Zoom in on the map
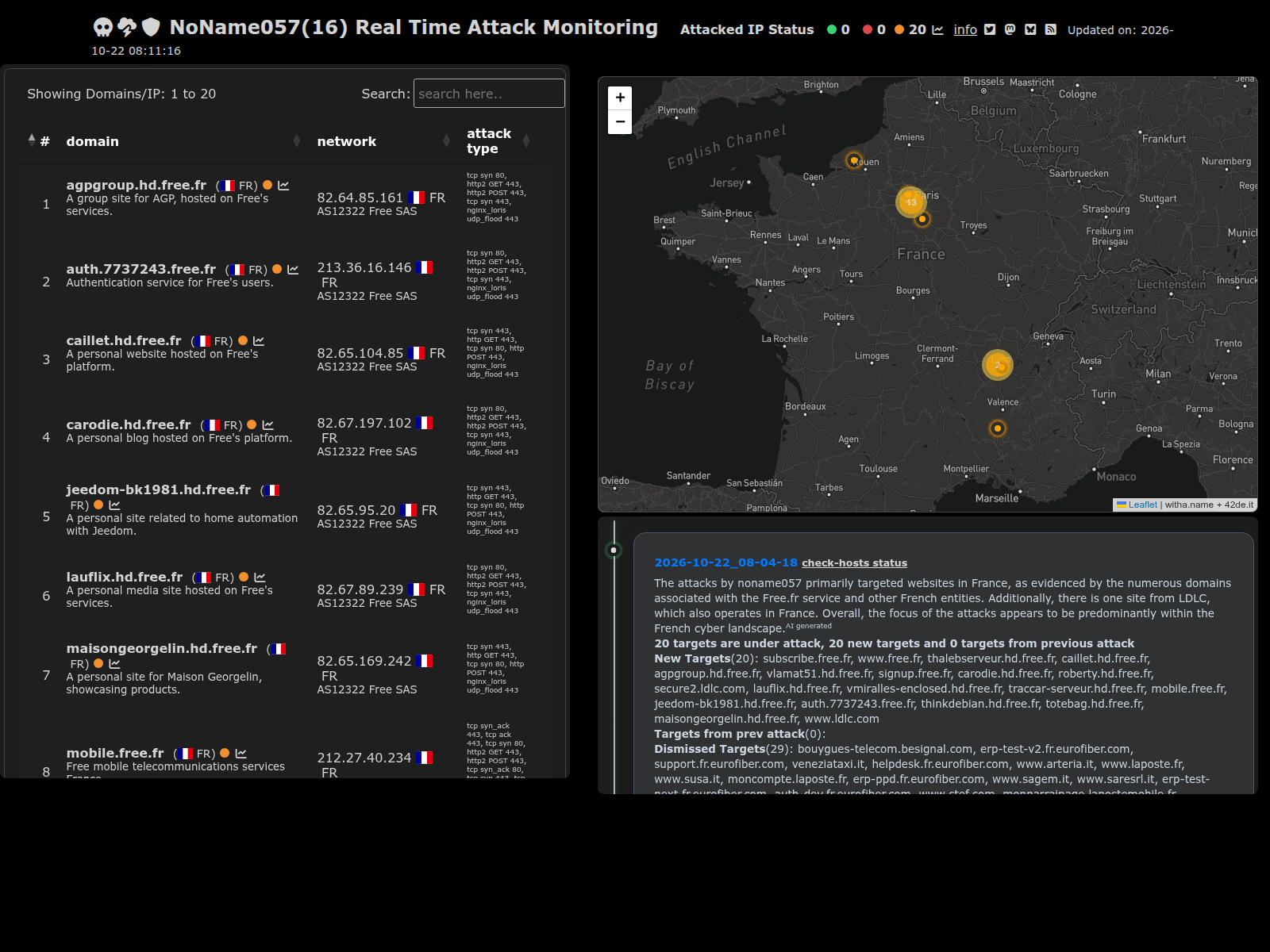 (x=620, y=98)
